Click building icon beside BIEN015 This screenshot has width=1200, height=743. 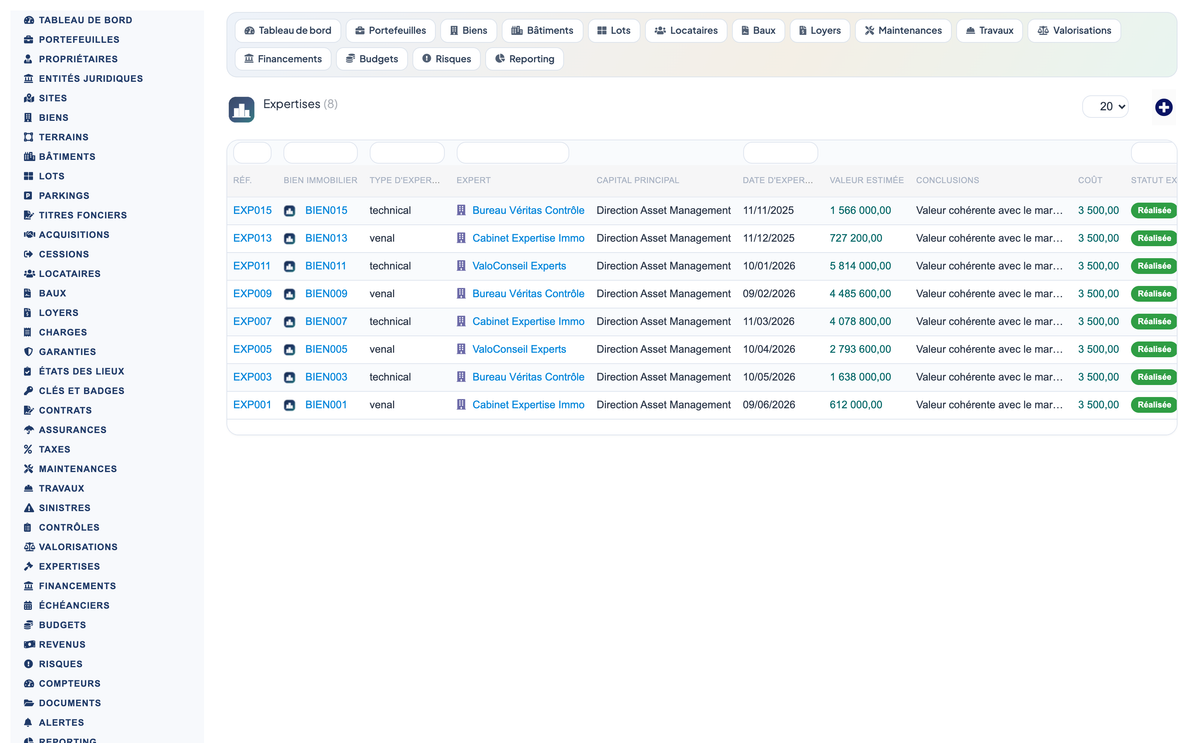coord(289,211)
